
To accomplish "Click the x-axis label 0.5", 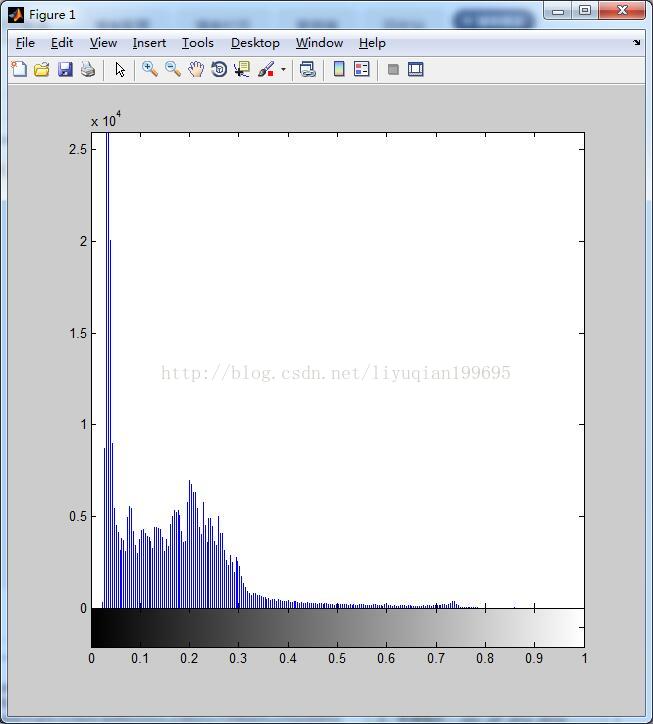I will (x=337, y=658).
